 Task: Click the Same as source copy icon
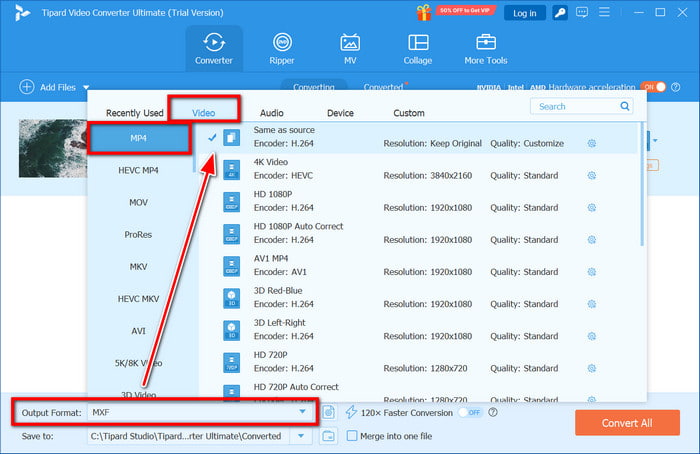pyautogui.click(x=231, y=137)
